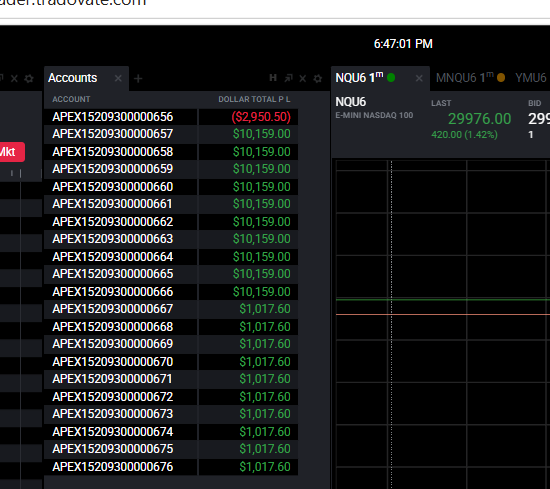This screenshot has width=550, height=489.
Task: Close the NQU6 1m chart tab
Action: [419, 78]
